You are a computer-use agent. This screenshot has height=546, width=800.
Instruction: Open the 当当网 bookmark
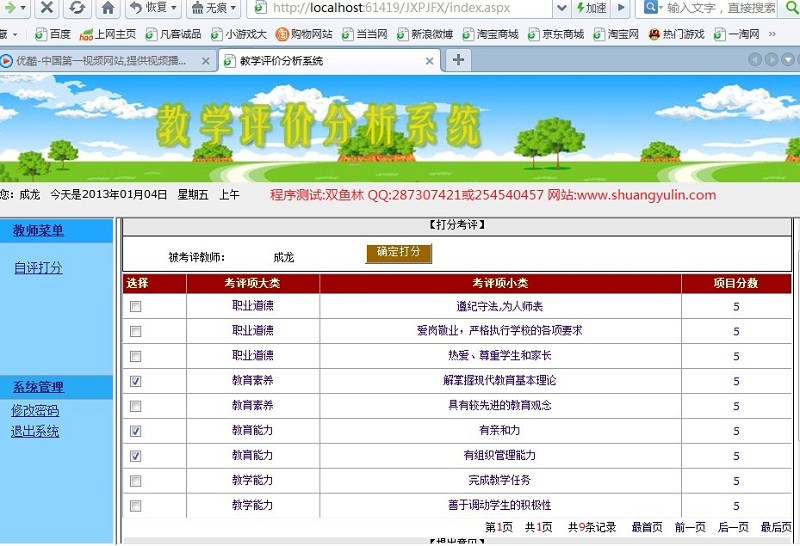364,34
